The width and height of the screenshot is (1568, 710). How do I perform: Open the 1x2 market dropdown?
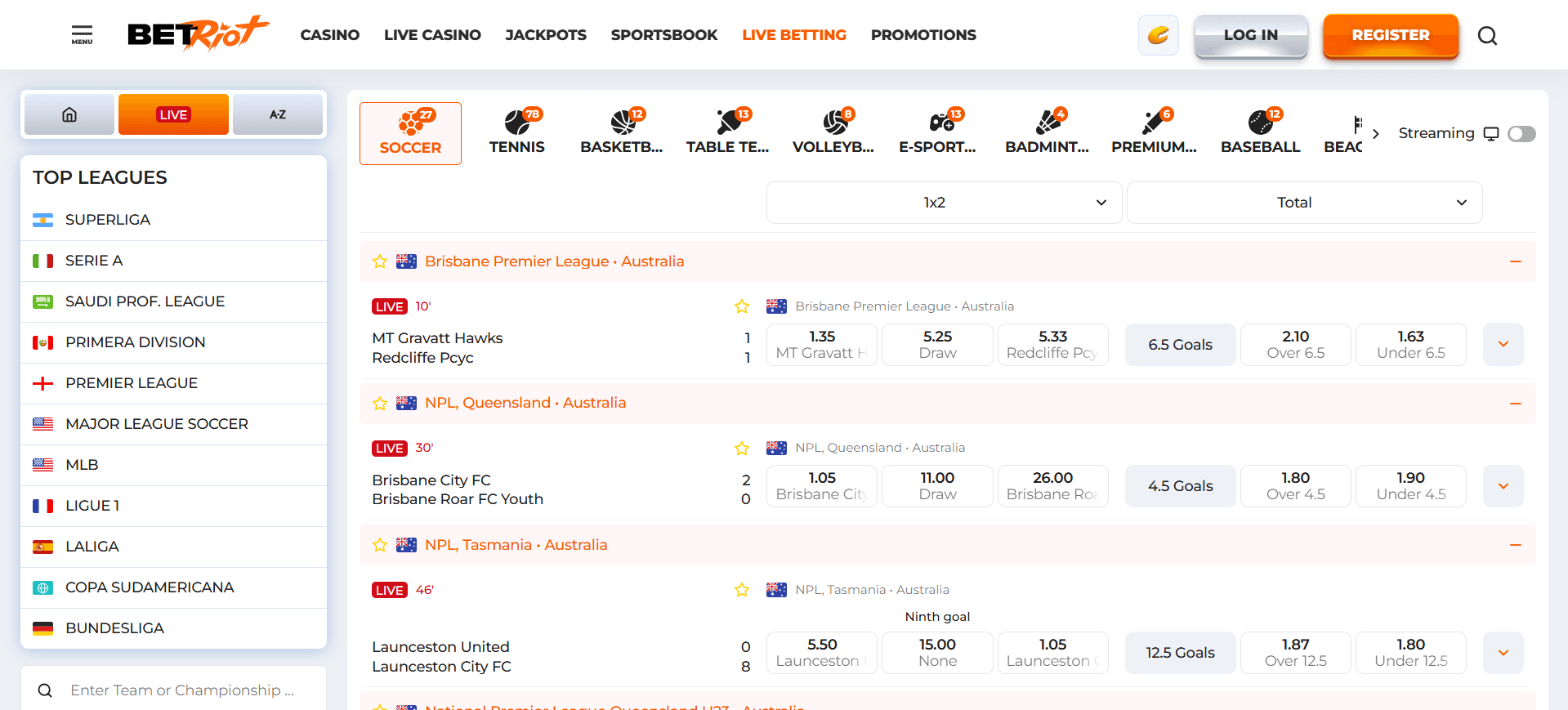944,203
